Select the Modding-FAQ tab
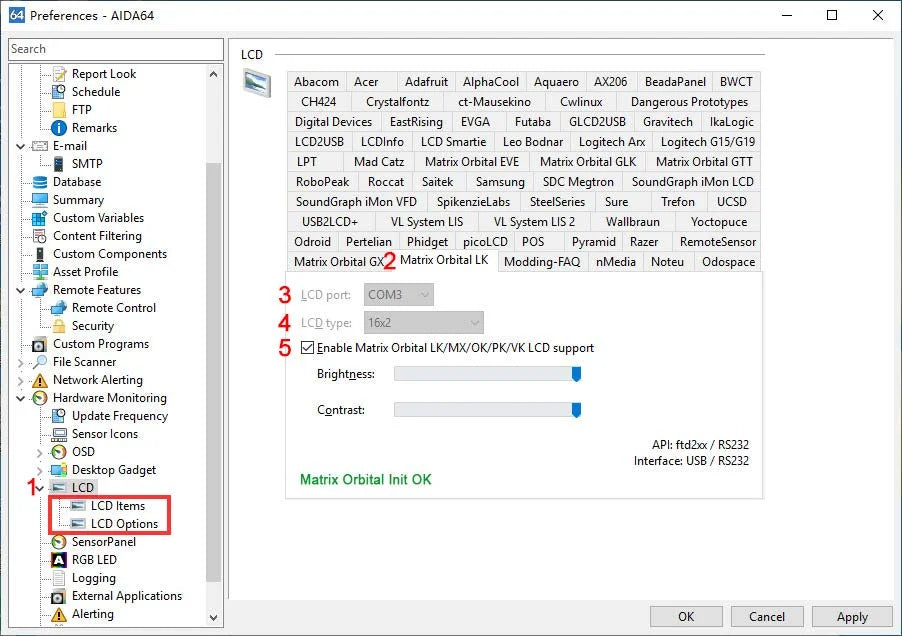The height and width of the screenshot is (636, 902). [542, 262]
